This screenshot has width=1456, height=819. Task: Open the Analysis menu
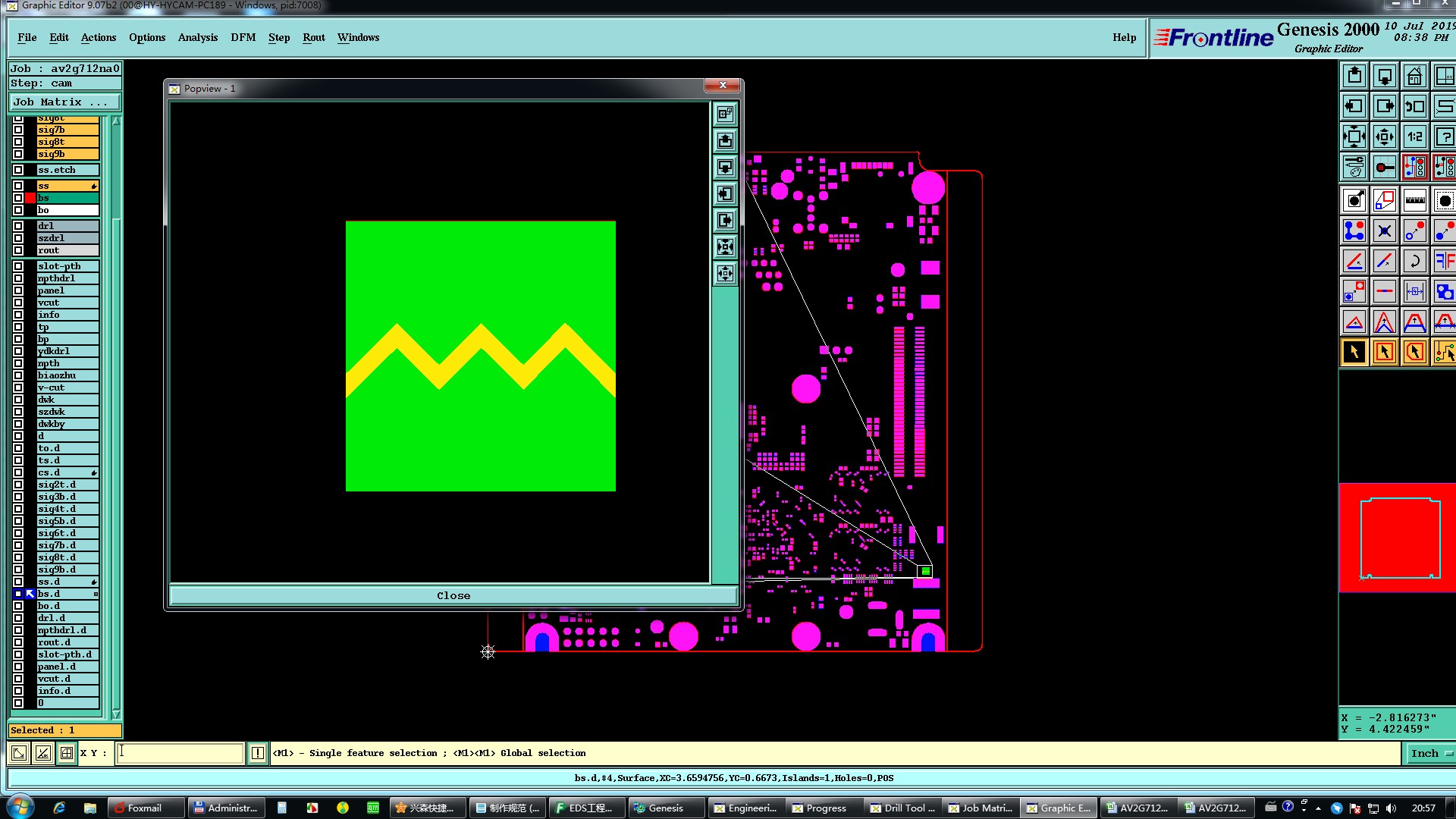pyautogui.click(x=197, y=37)
